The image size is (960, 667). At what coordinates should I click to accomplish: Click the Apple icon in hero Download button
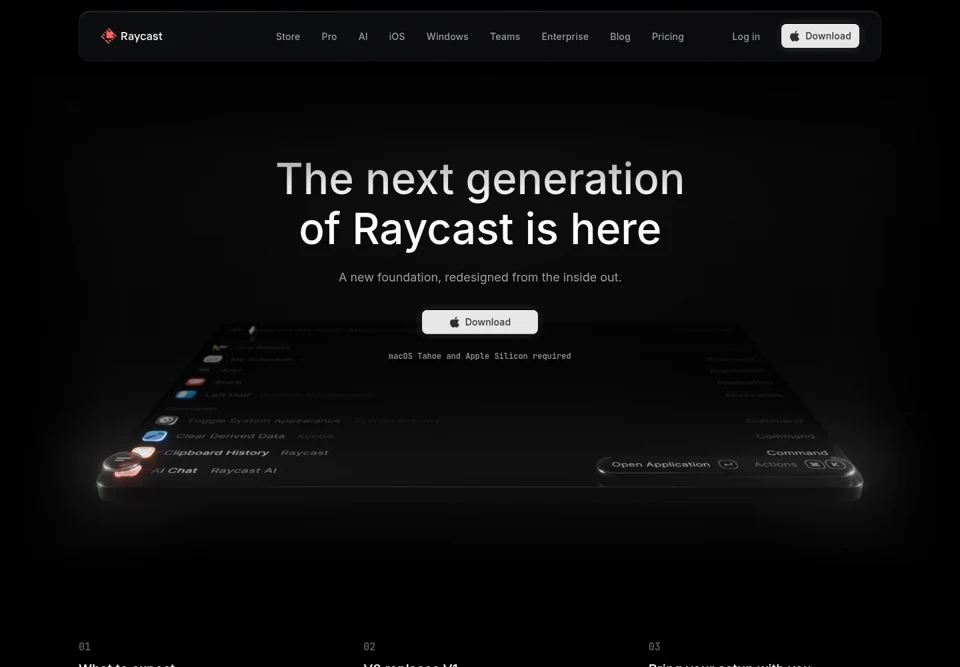pos(454,322)
